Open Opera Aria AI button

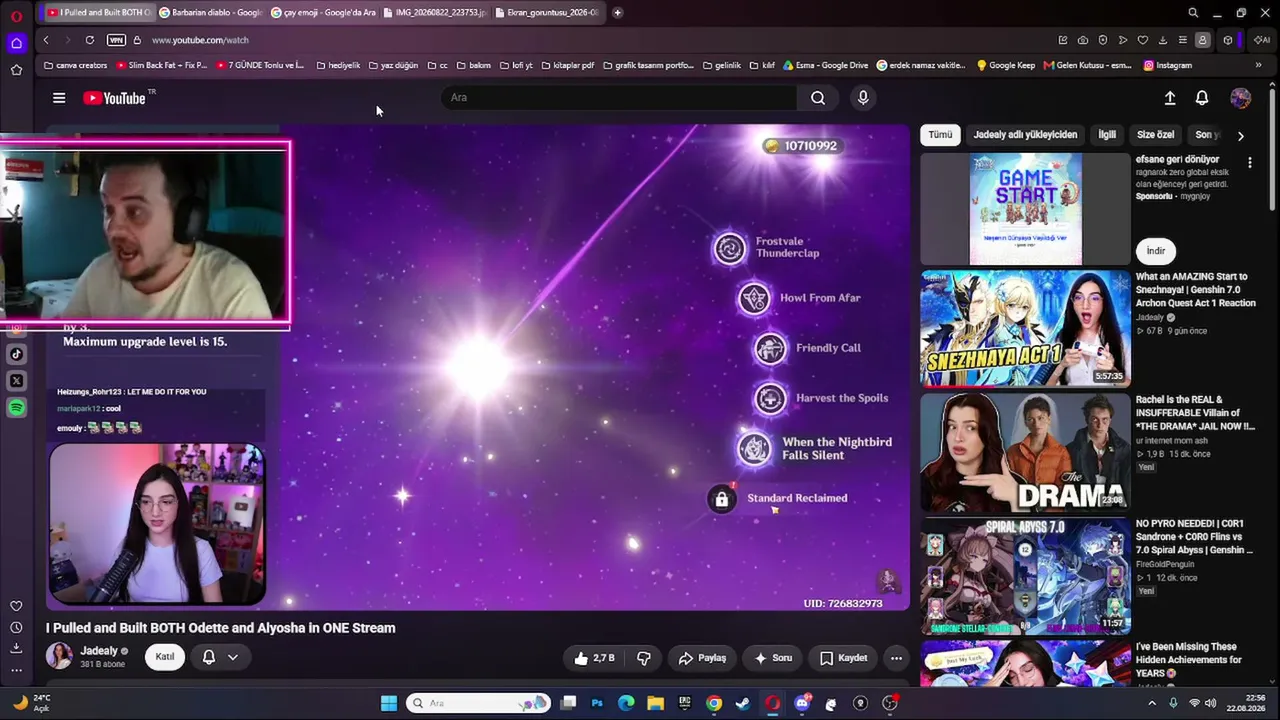[1262, 40]
